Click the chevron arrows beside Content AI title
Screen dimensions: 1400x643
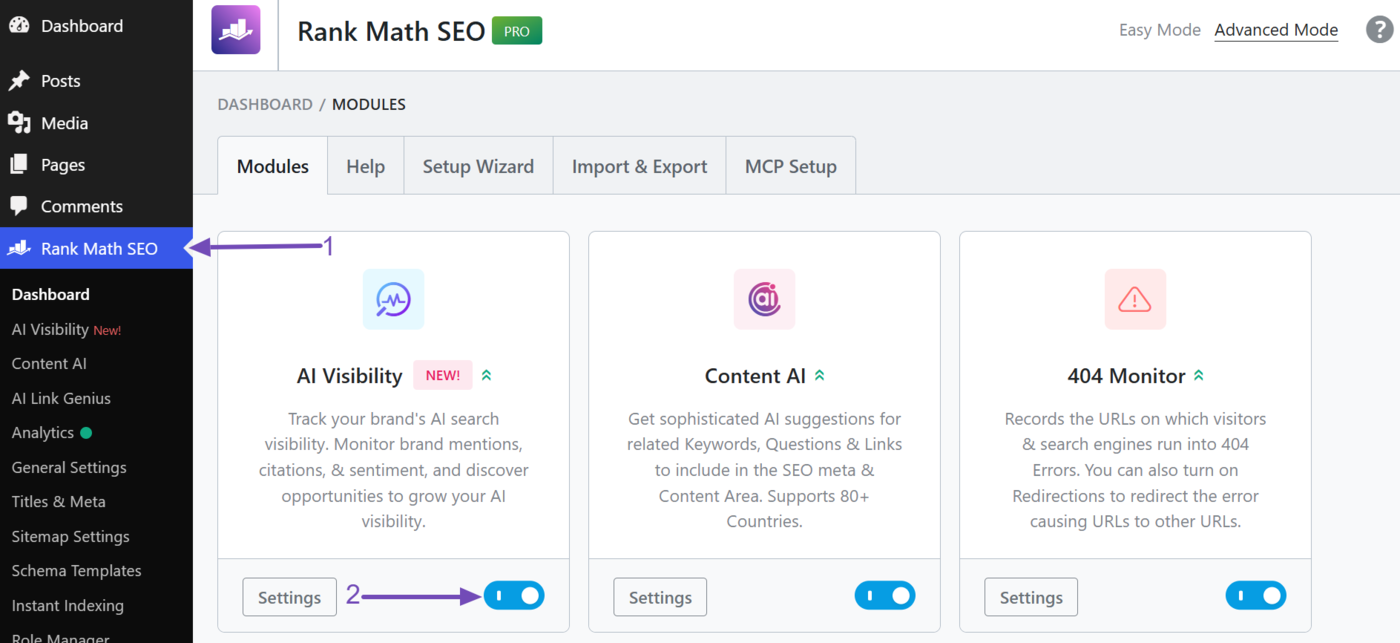[820, 376]
